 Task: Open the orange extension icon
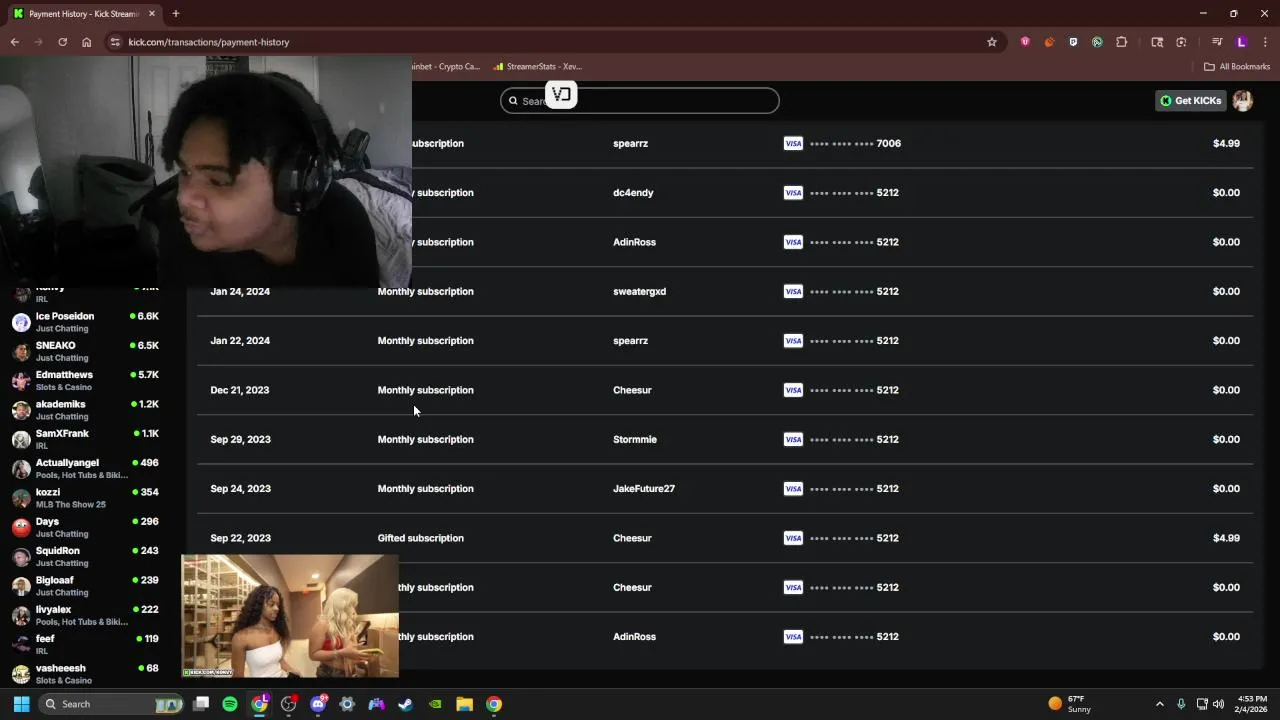tap(1049, 42)
